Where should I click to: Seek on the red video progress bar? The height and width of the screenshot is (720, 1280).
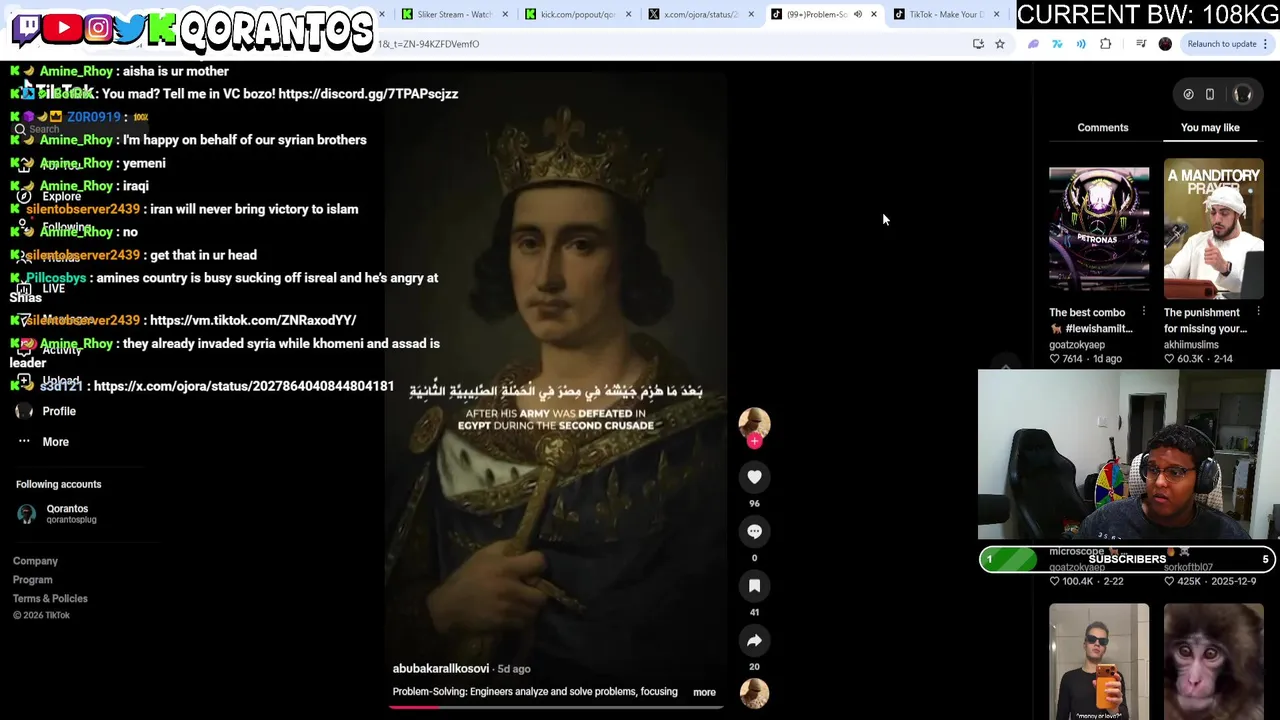pyautogui.click(x=556, y=707)
